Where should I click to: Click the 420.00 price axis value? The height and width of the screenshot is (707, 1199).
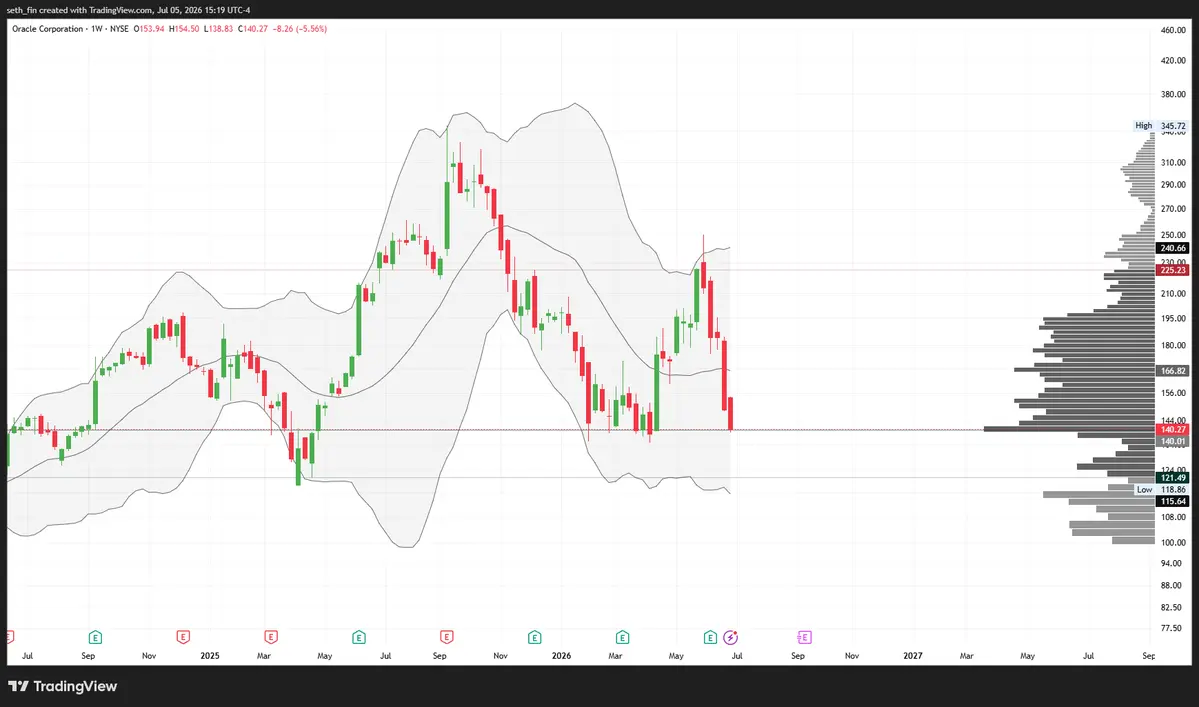pos(1172,60)
